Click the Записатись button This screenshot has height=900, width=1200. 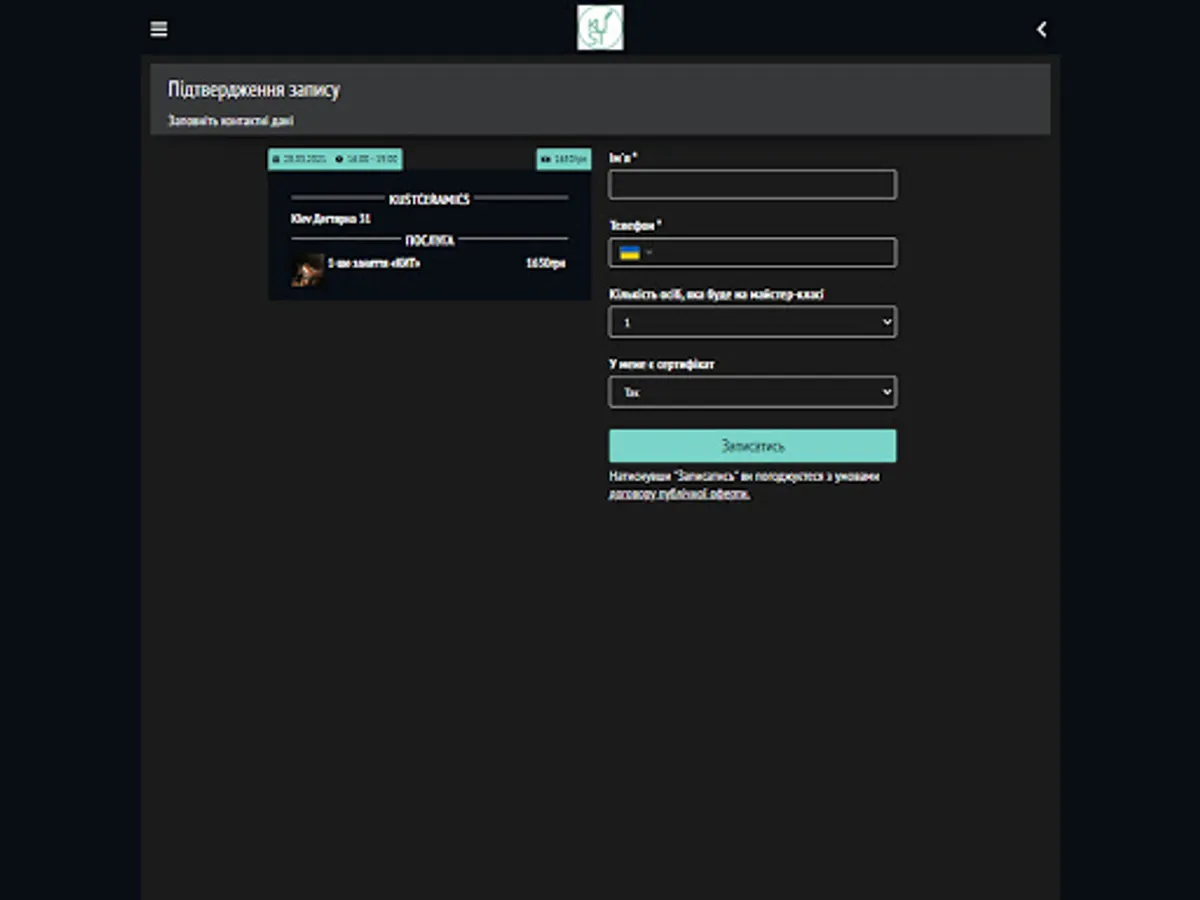(x=753, y=446)
